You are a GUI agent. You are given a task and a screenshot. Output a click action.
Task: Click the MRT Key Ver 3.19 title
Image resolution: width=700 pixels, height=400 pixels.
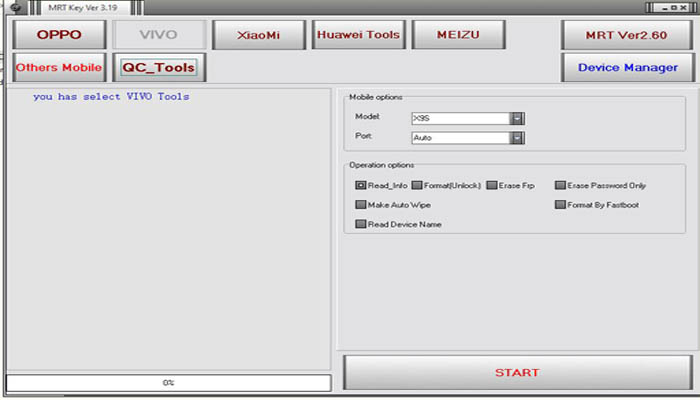pyautogui.click(x=83, y=8)
